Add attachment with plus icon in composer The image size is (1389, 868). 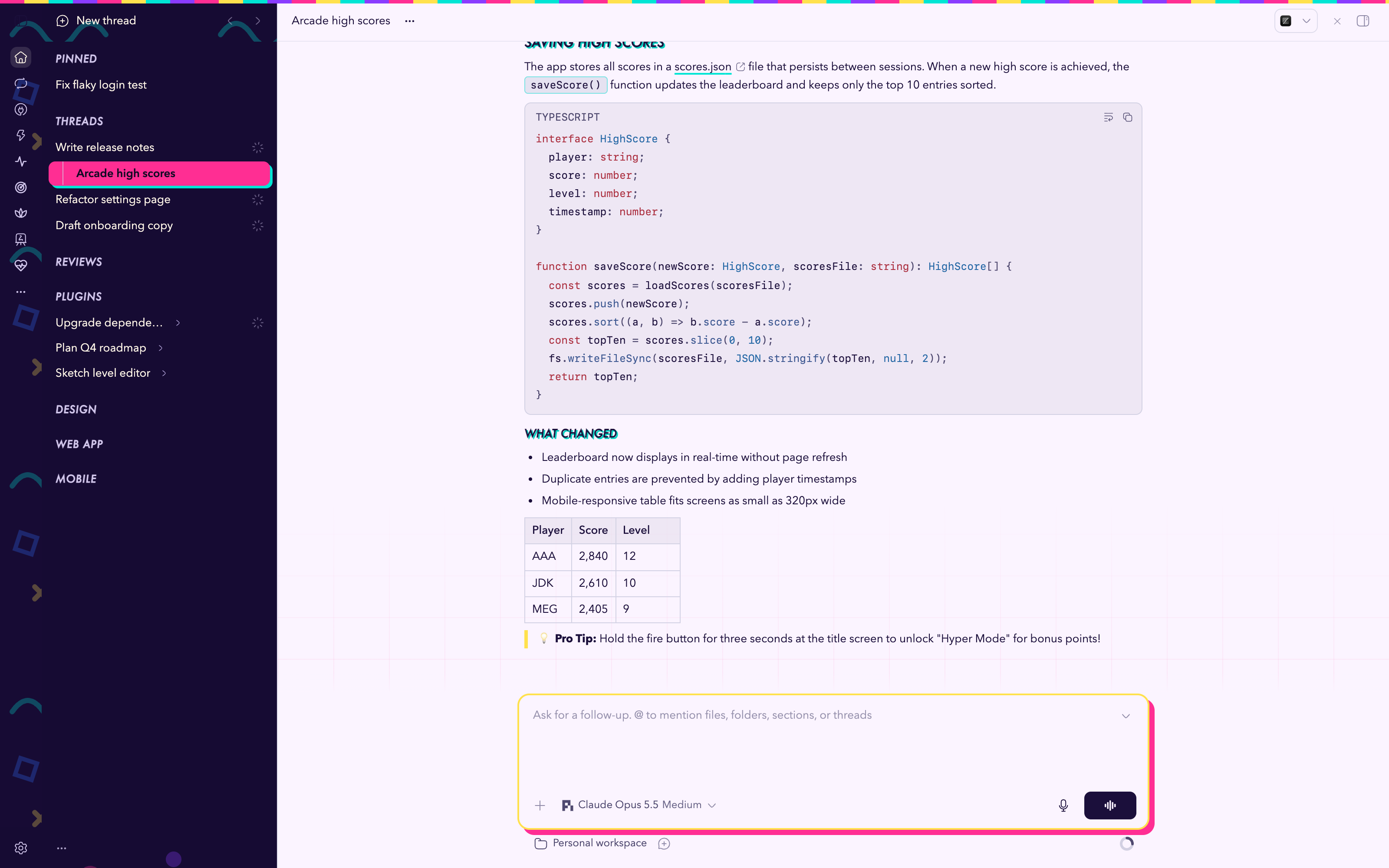pos(540,805)
